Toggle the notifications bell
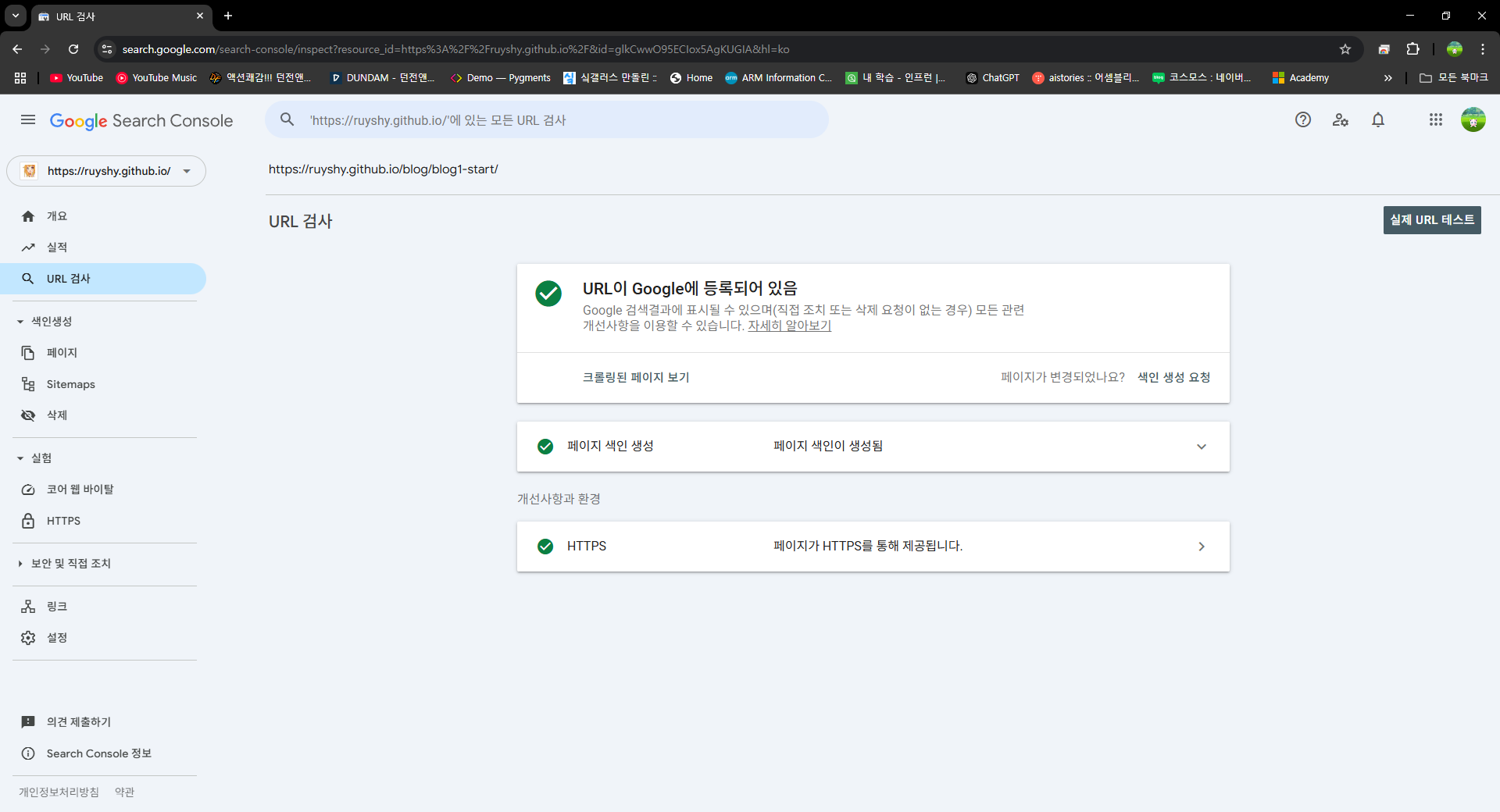 click(1378, 119)
